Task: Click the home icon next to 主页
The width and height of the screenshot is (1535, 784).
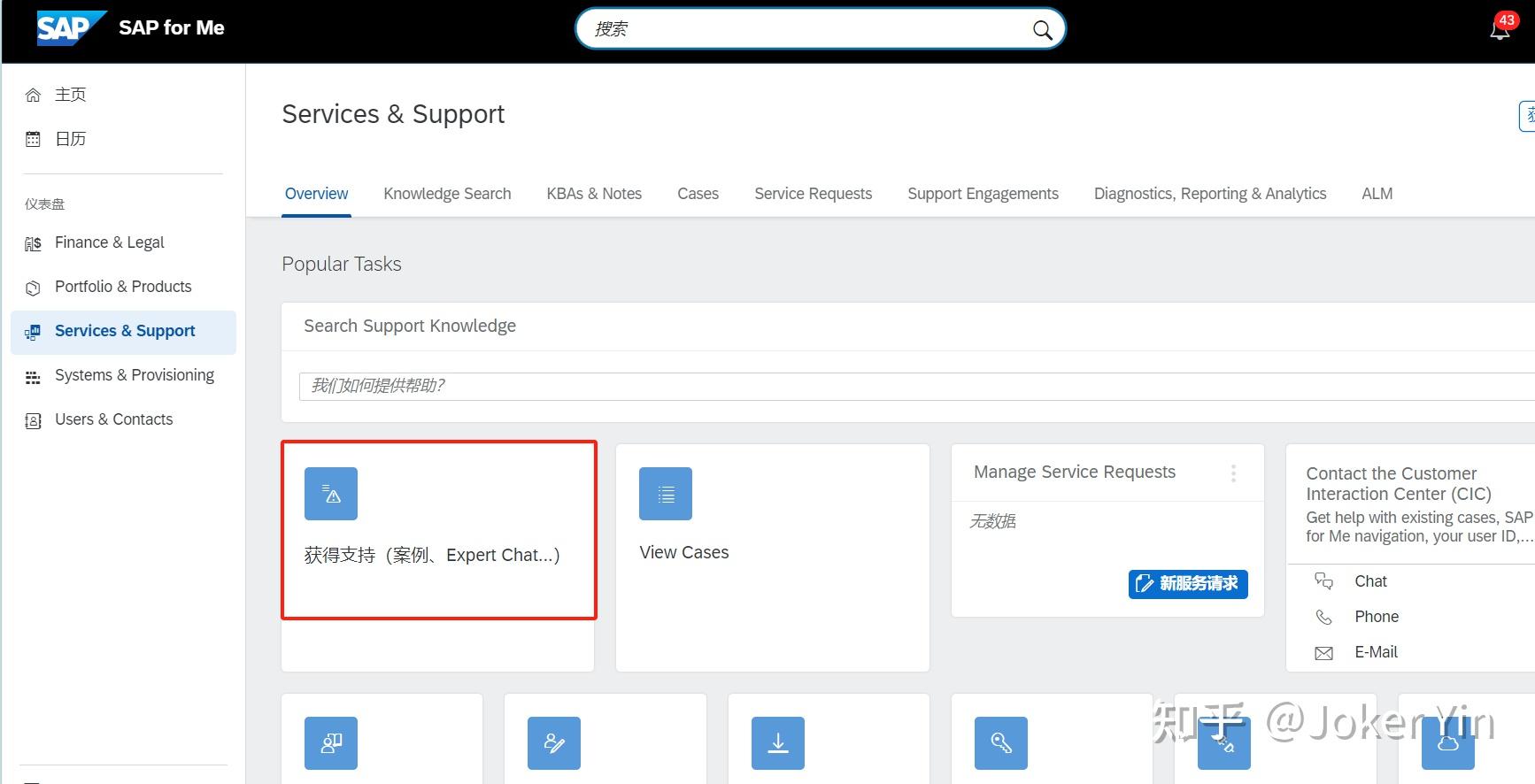Action: point(33,95)
